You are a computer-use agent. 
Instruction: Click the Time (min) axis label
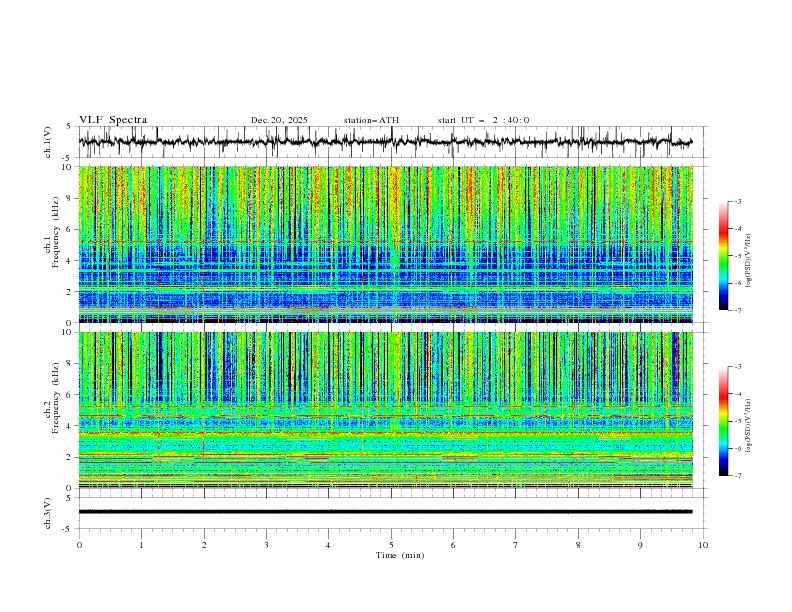[x=400, y=554]
